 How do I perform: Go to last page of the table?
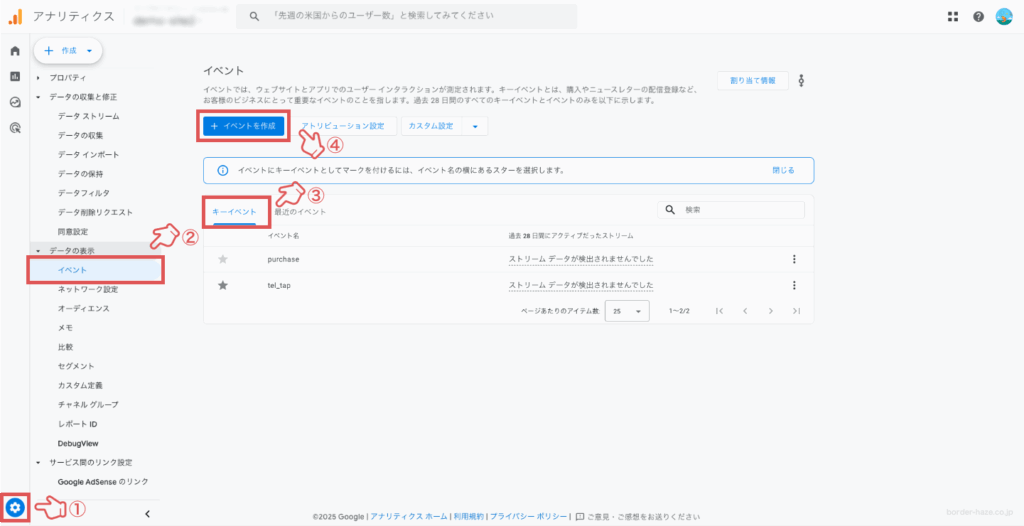(796, 311)
